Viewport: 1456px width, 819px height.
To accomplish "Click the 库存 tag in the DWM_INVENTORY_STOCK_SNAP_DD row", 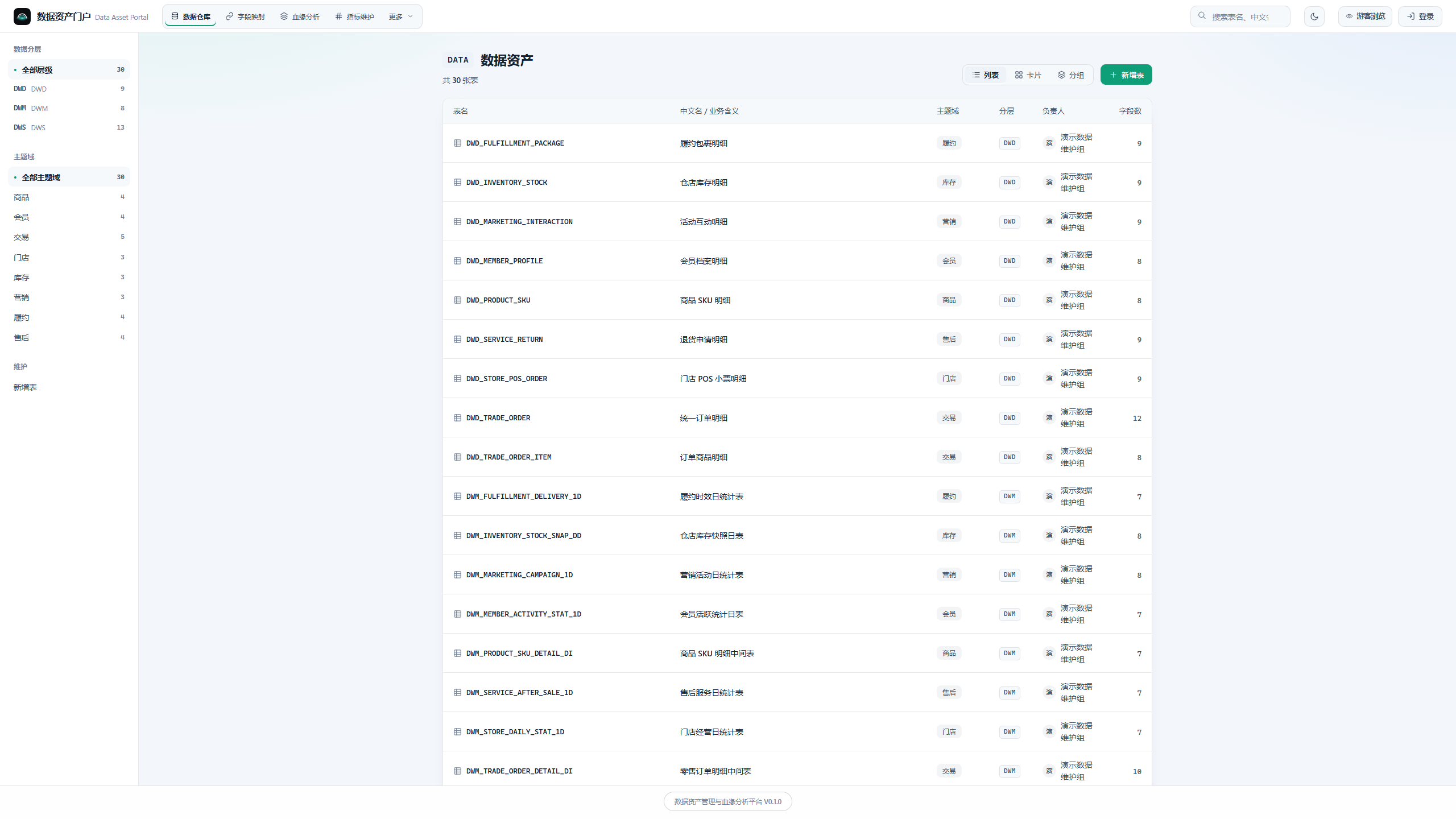I will click(x=949, y=536).
